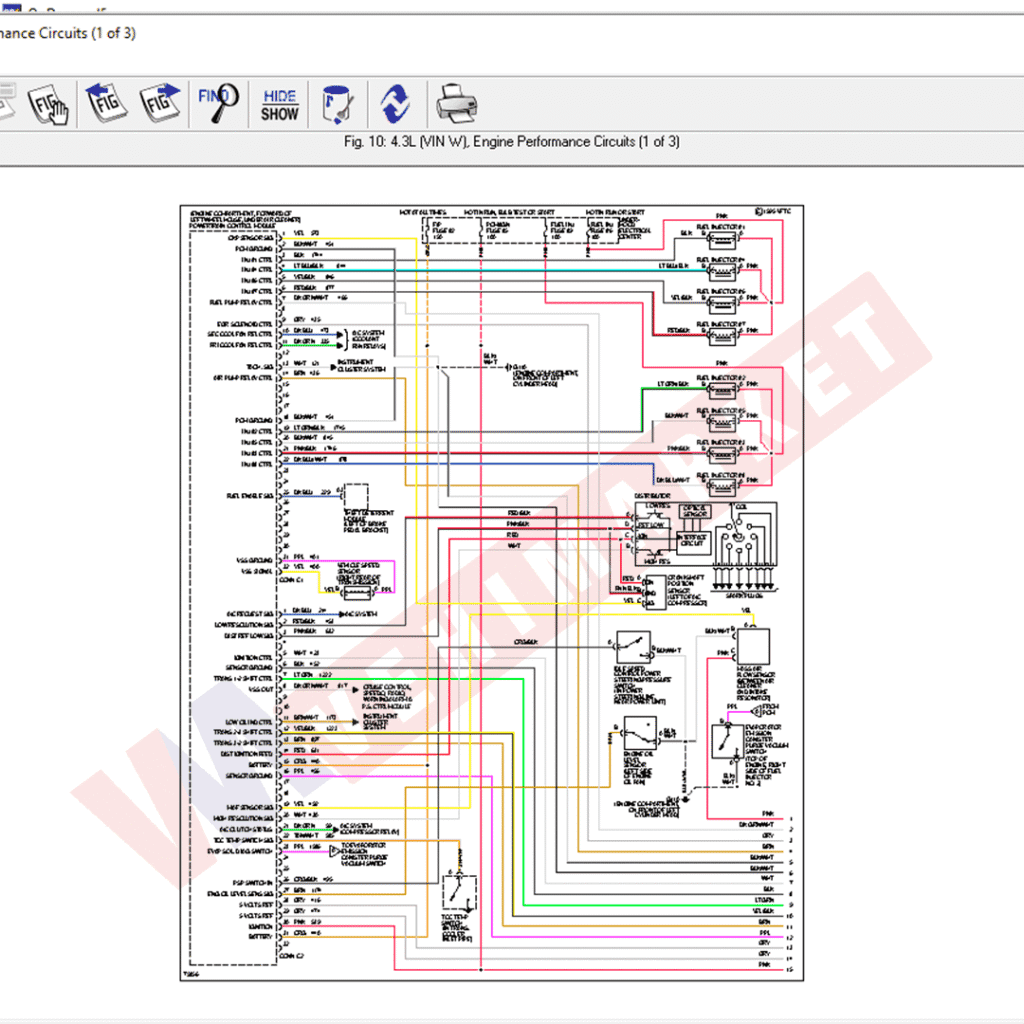Advance to the next figure

pyautogui.click(x=160, y=103)
